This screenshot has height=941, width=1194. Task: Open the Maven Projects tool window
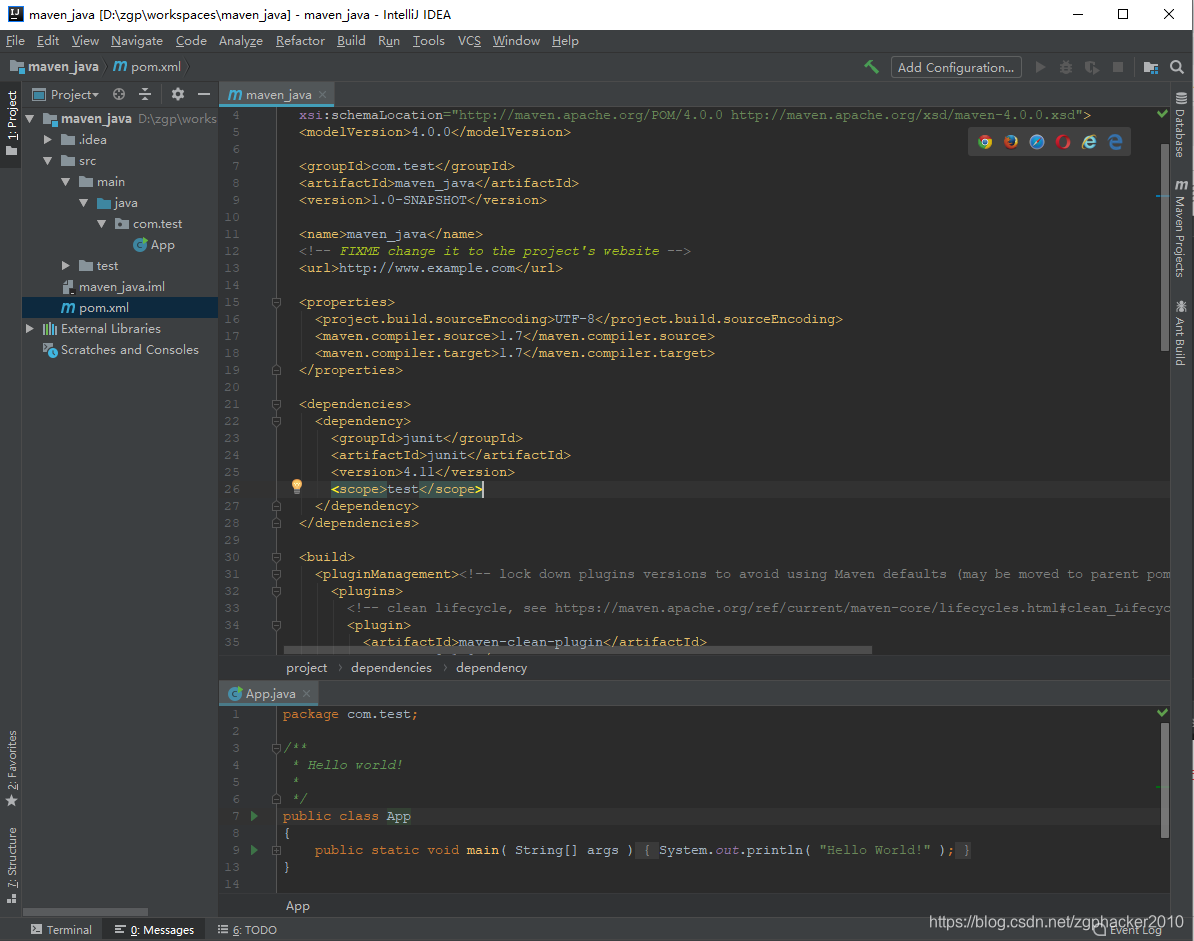1180,228
